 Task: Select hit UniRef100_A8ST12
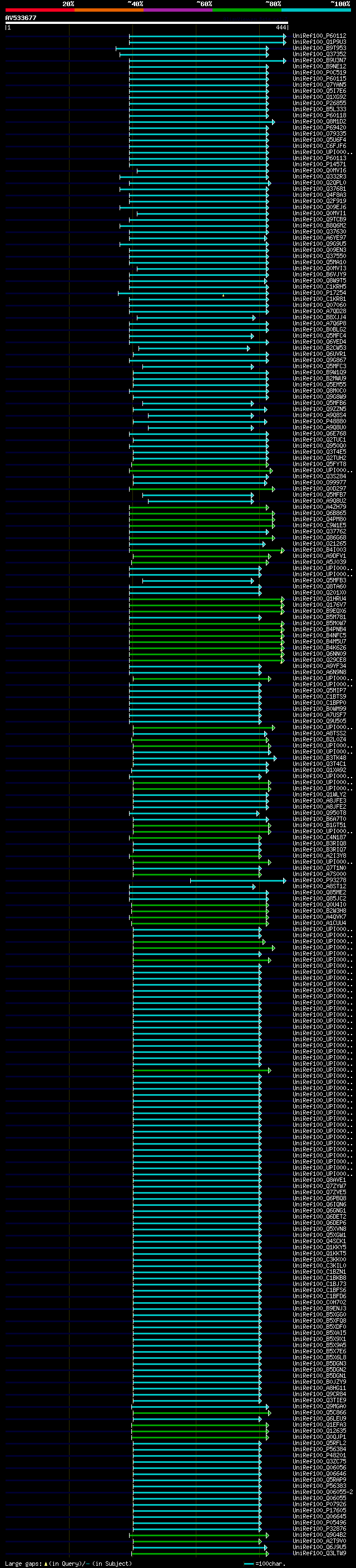(319, 886)
